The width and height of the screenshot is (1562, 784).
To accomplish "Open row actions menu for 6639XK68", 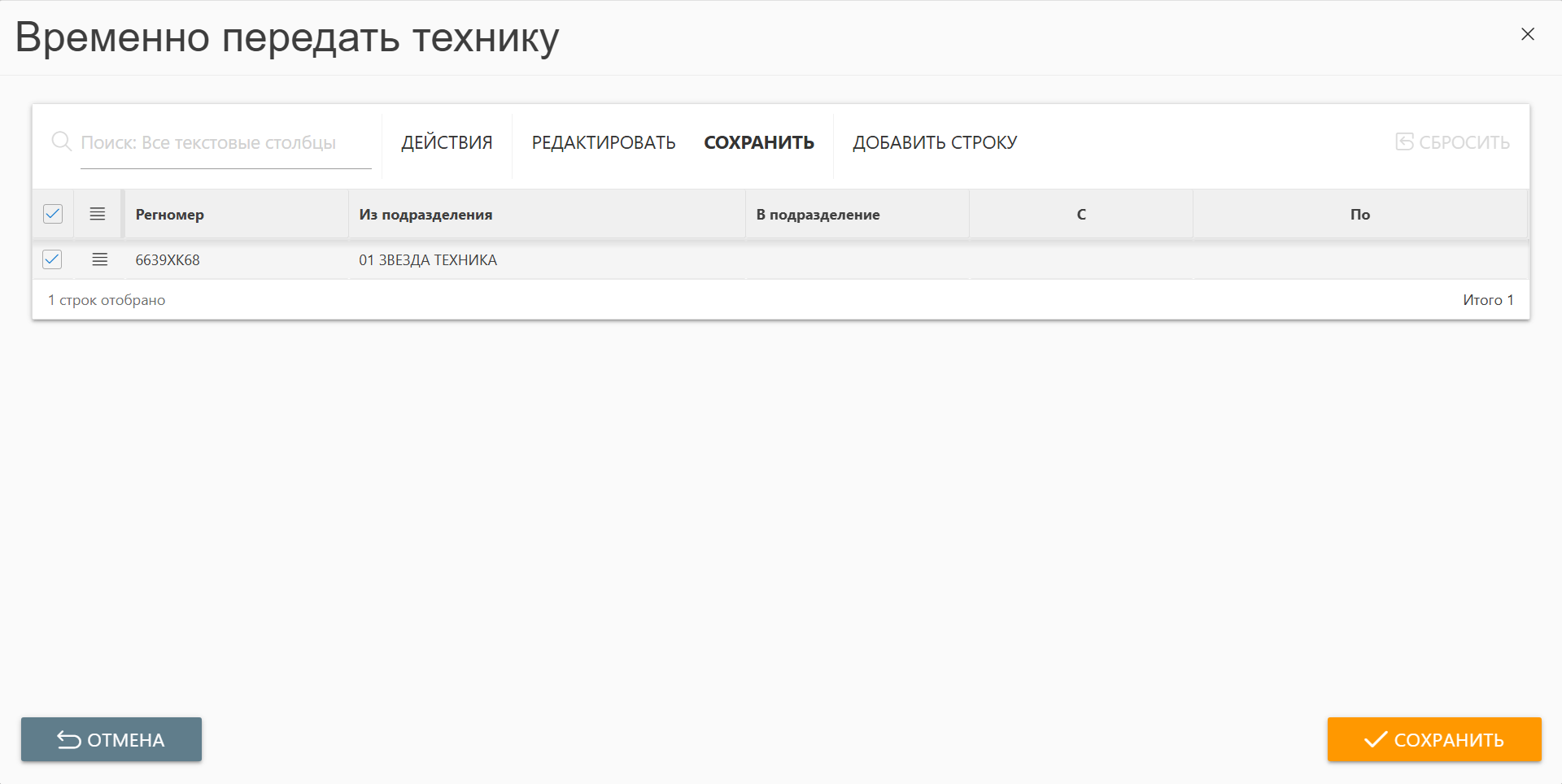I will 99,259.
